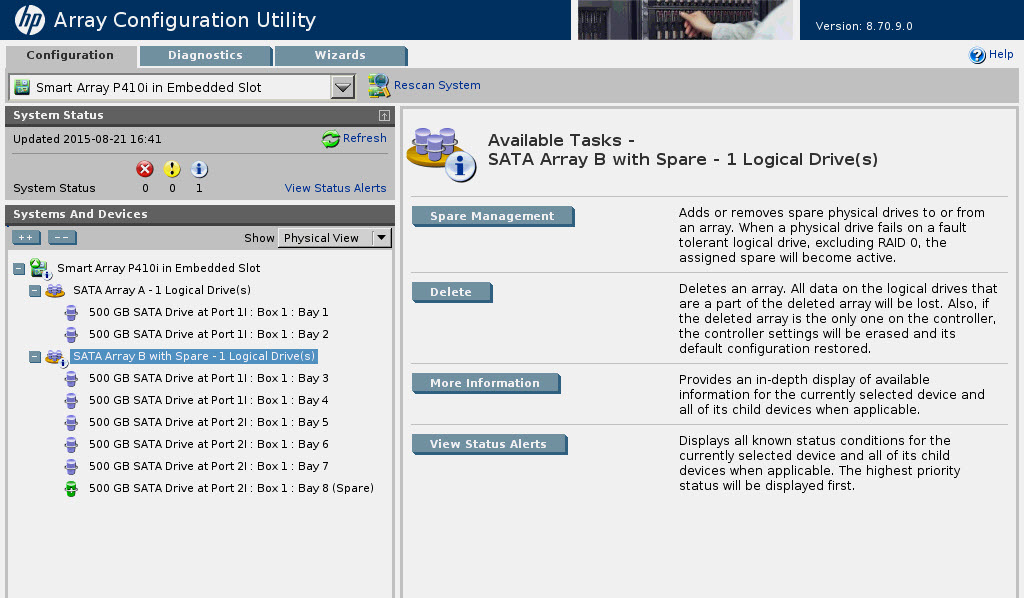Collapse the SATA Array A node
Viewport: 1024px width, 598px height.
(x=35, y=291)
